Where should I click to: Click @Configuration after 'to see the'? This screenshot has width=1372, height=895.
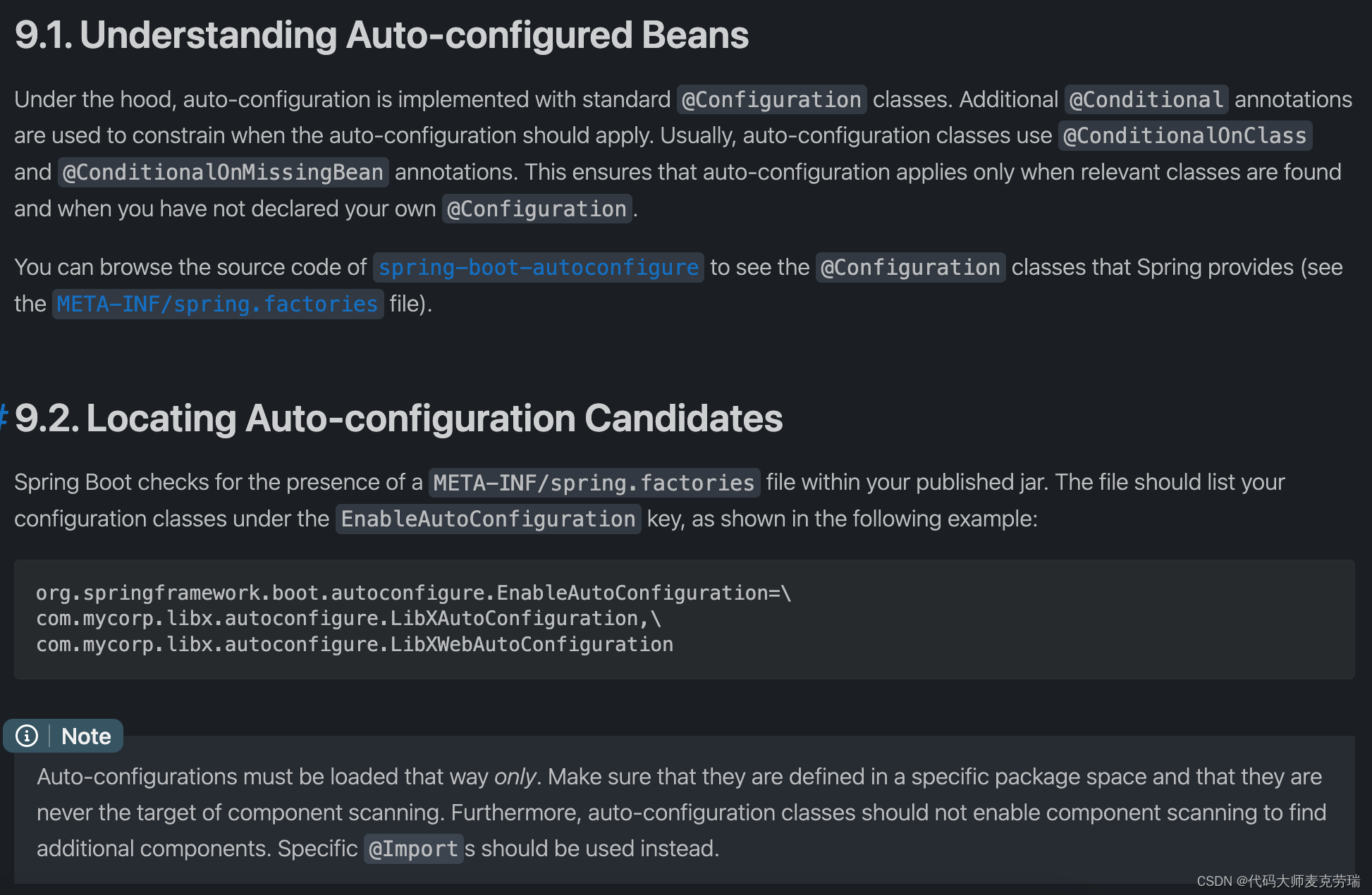[x=910, y=268]
